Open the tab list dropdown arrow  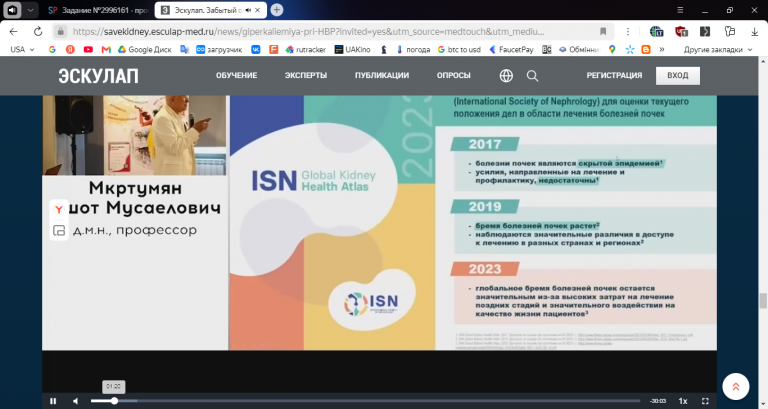point(30,10)
